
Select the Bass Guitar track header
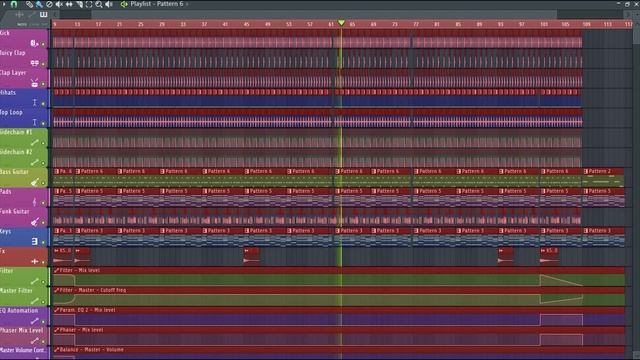click(24, 177)
